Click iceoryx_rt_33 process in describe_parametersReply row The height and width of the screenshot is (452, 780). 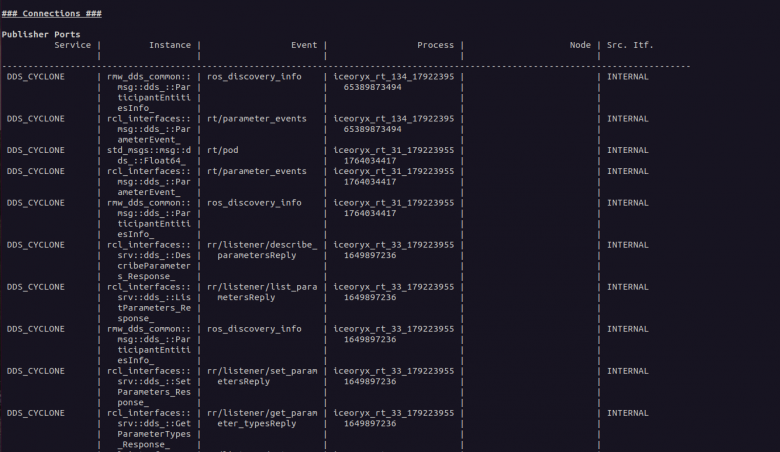pos(393,250)
